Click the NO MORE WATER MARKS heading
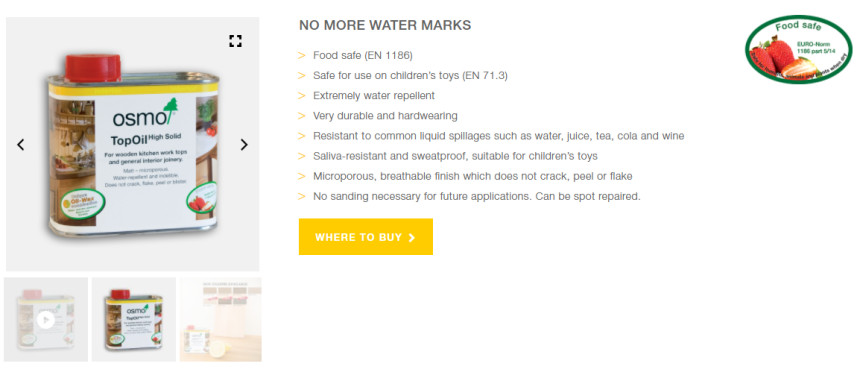The height and width of the screenshot is (384, 860). 385,25
